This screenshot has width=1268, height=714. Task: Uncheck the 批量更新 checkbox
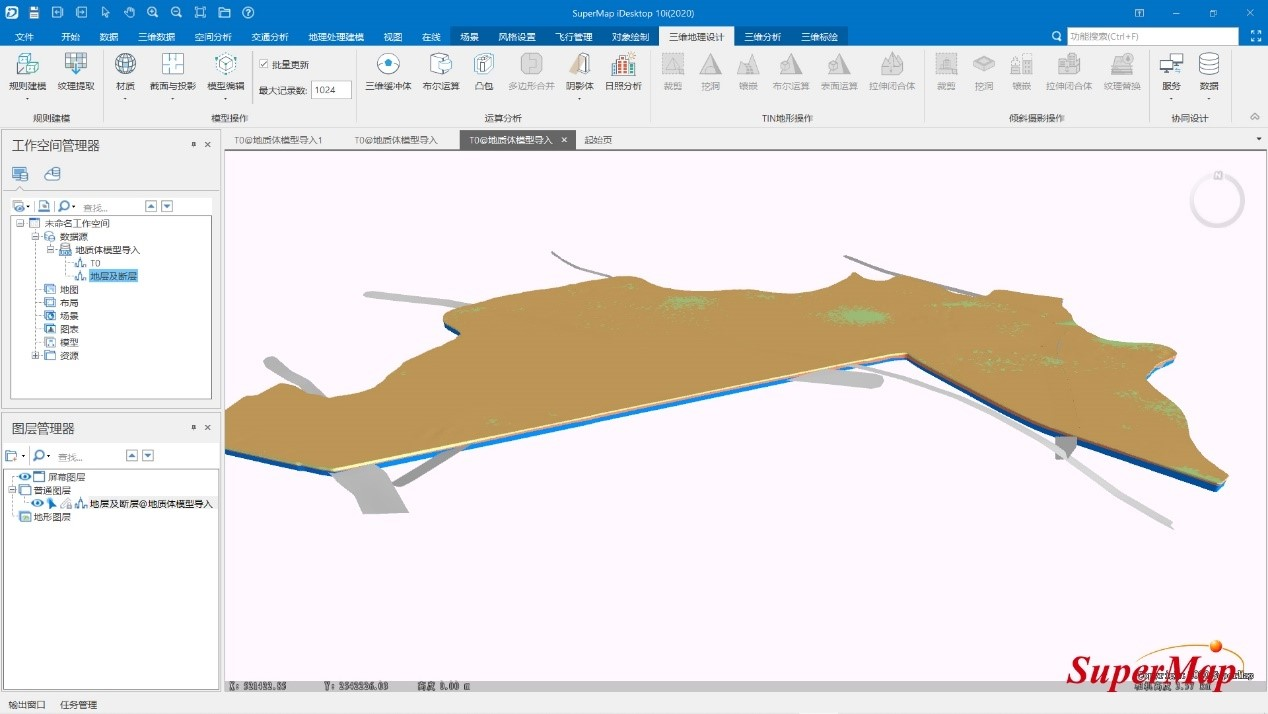coord(264,64)
